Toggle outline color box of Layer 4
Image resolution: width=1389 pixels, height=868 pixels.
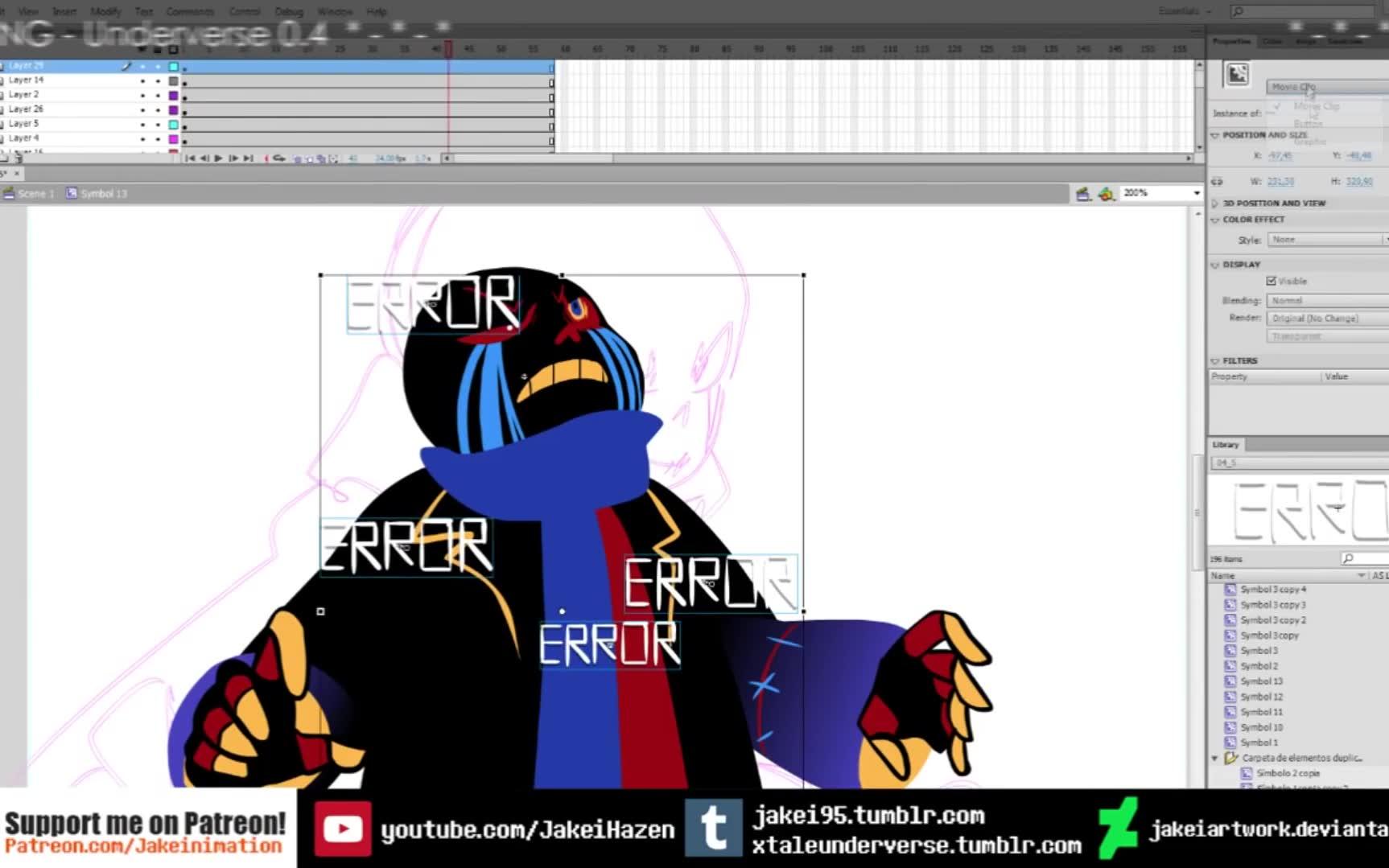(x=173, y=138)
